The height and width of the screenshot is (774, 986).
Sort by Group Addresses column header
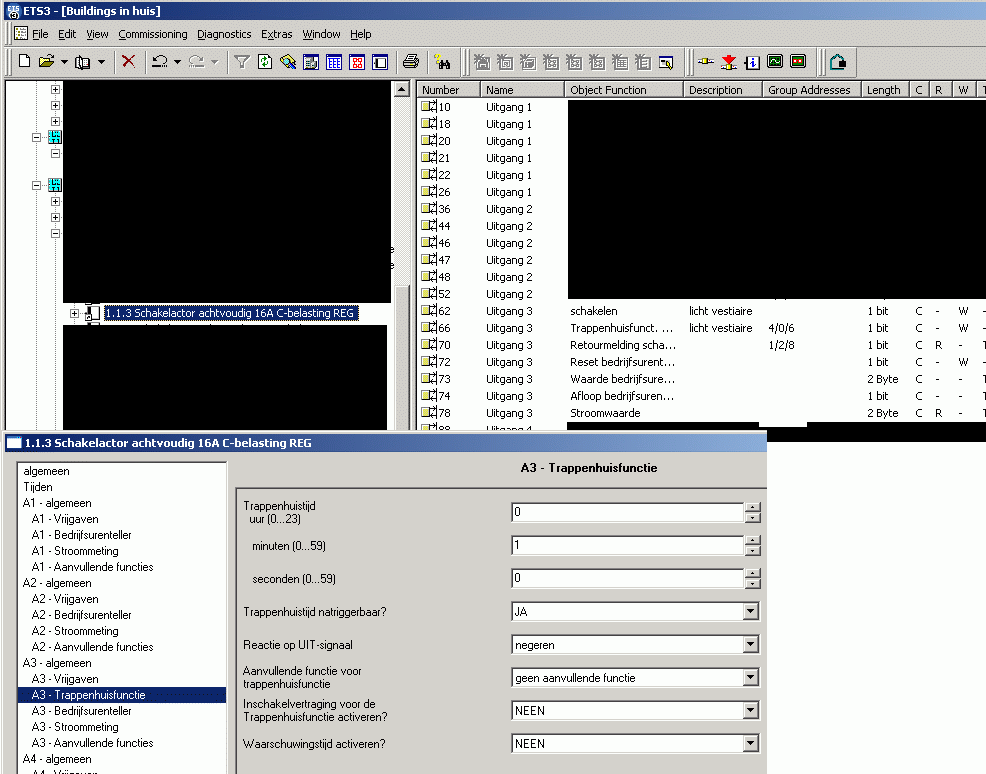pos(811,90)
